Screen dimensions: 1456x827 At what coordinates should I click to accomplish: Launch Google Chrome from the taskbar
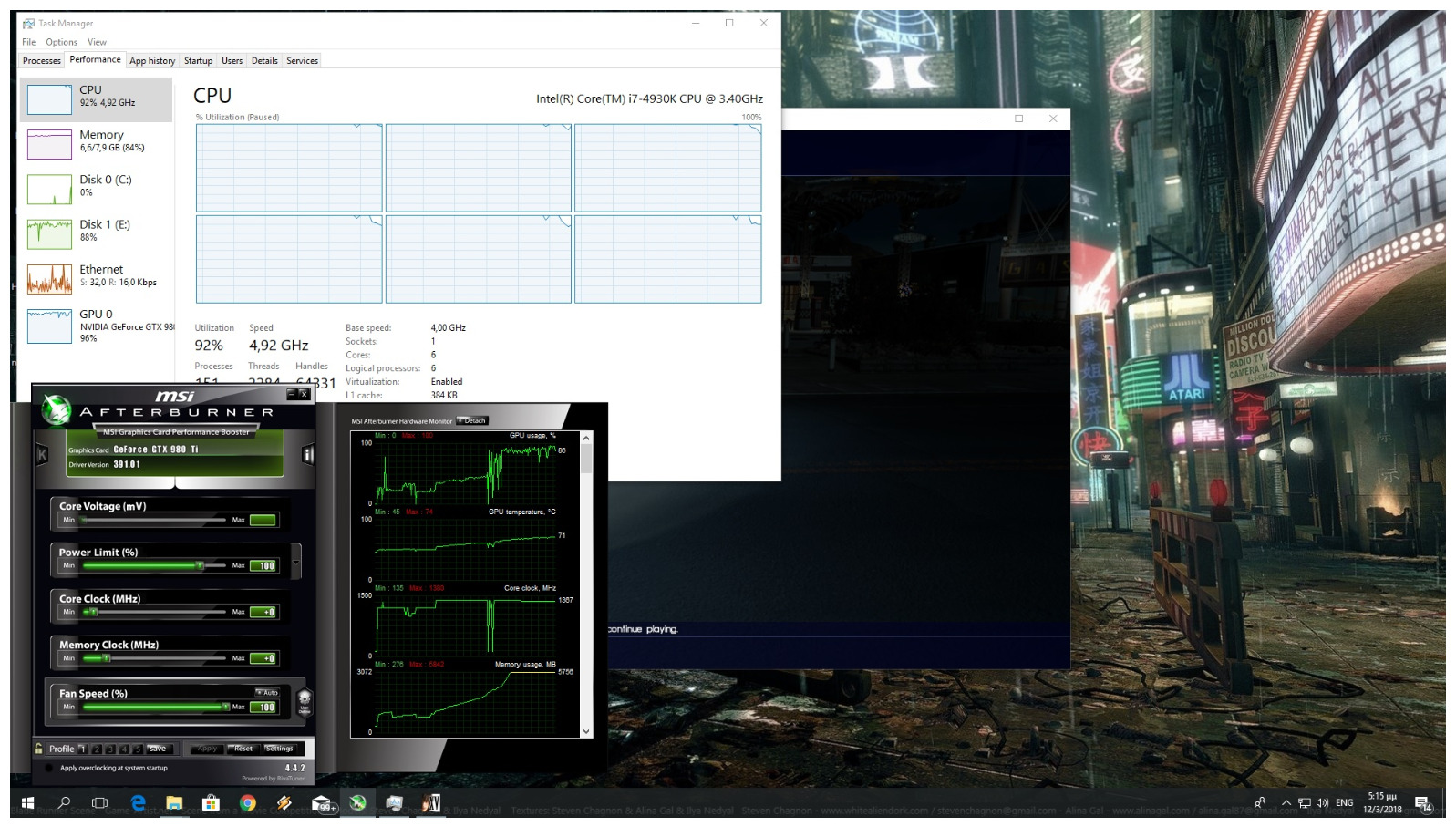pos(247,802)
